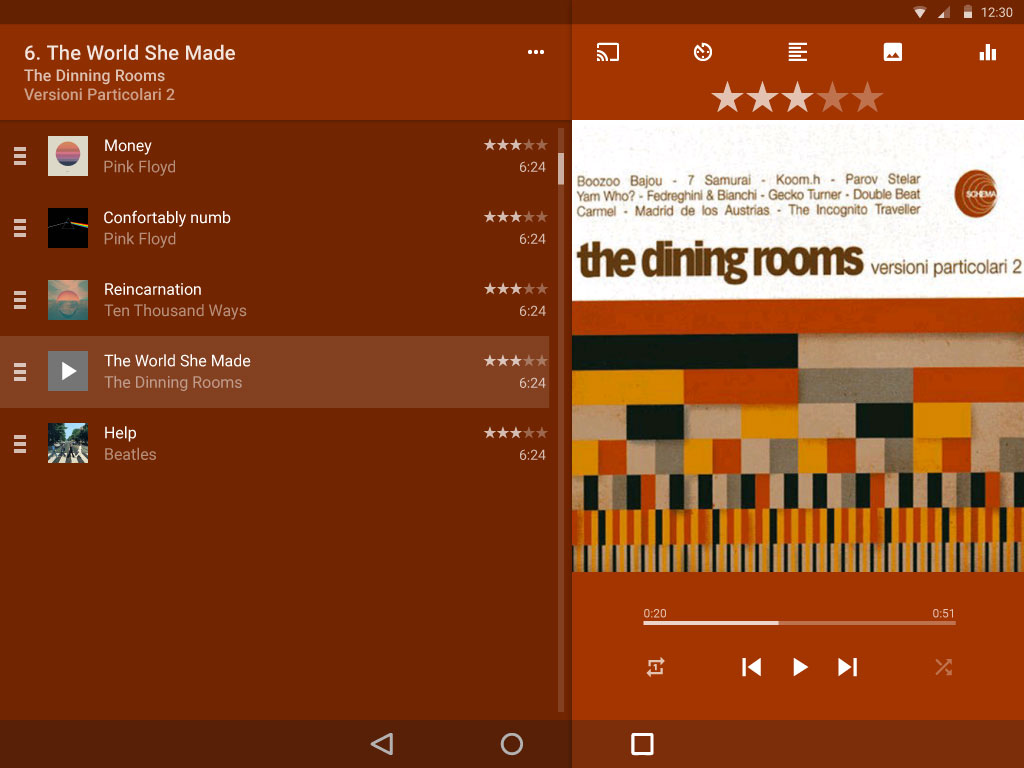The image size is (1024, 768).
Task: Toggle shuffle mode
Action: 943,667
